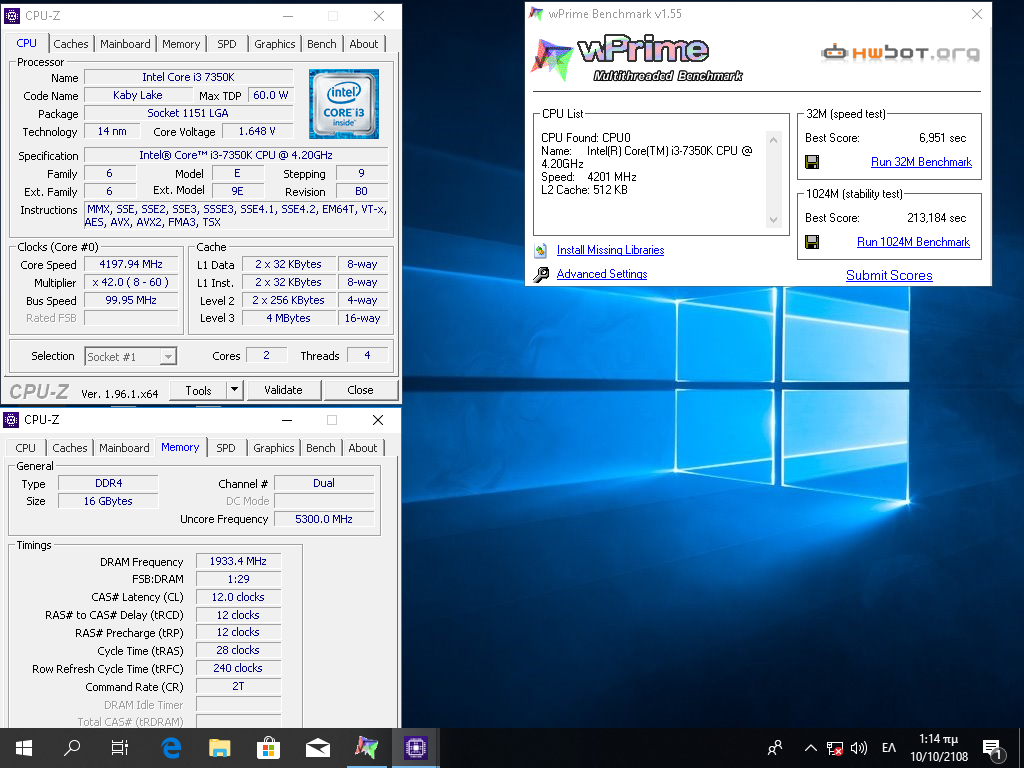Viewport: 1024px width, 768px height.
Task: Click Install Missing Libraries link
Action: click(610, 250)
